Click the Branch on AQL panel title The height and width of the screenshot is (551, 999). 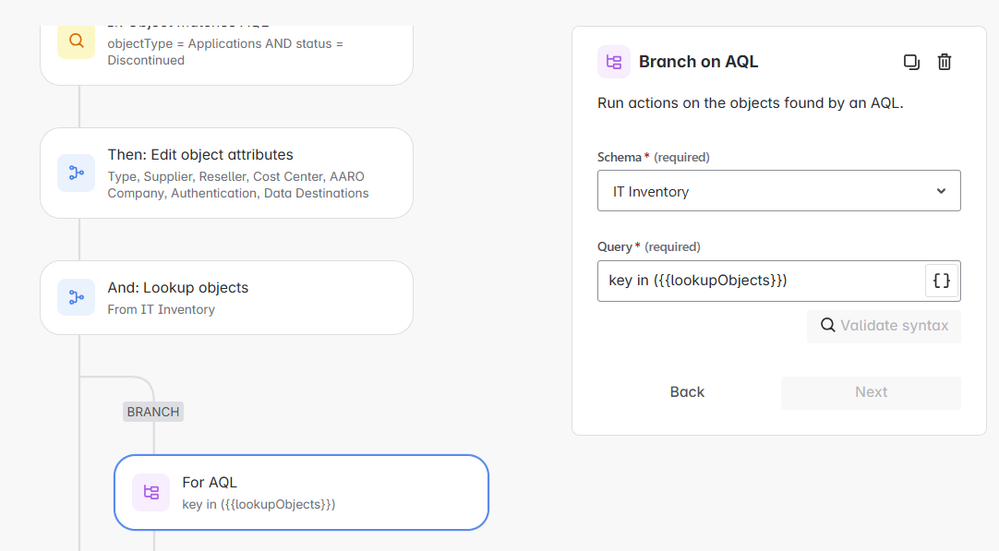[x=698, y=62]
